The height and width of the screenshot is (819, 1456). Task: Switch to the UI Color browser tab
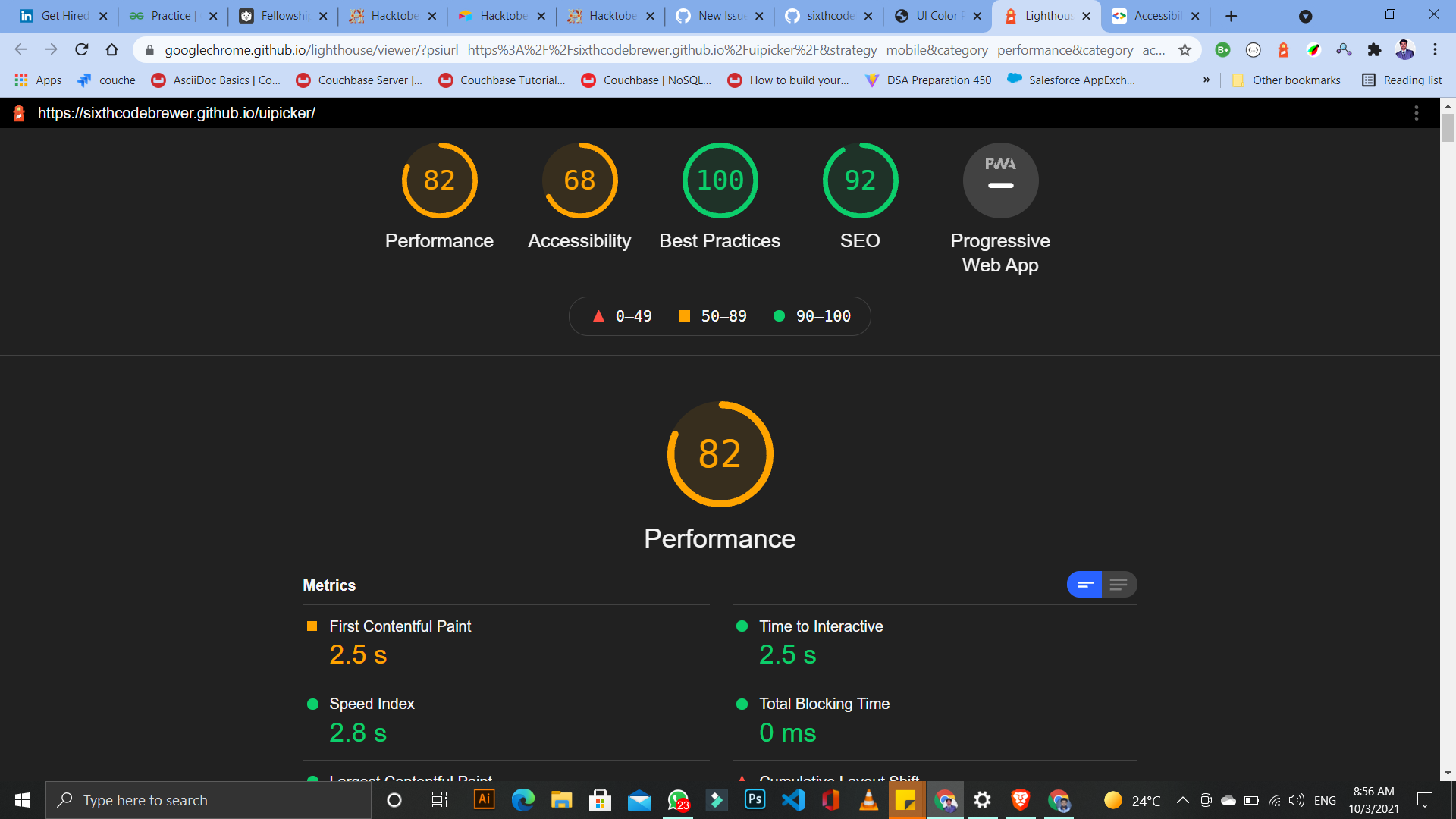(937, 16)
